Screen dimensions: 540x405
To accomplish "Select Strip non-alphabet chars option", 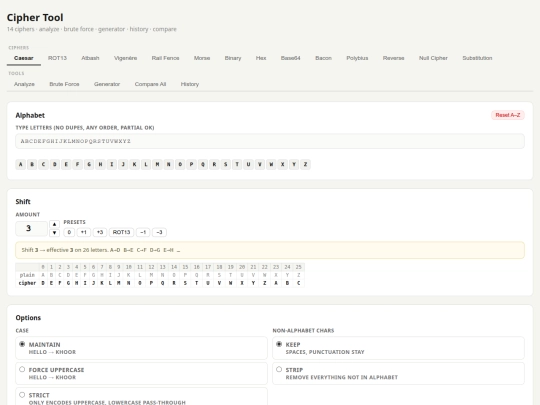I will [x=398, y=373].
